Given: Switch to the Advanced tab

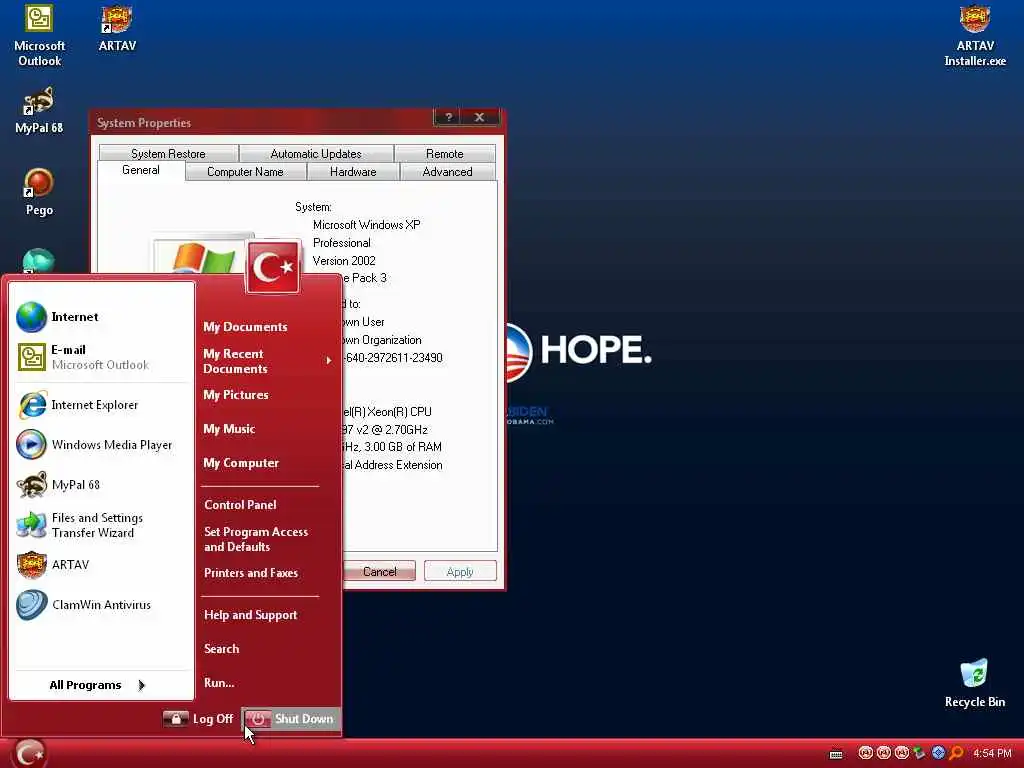Looking at the screenshot, I should [447, 172].
